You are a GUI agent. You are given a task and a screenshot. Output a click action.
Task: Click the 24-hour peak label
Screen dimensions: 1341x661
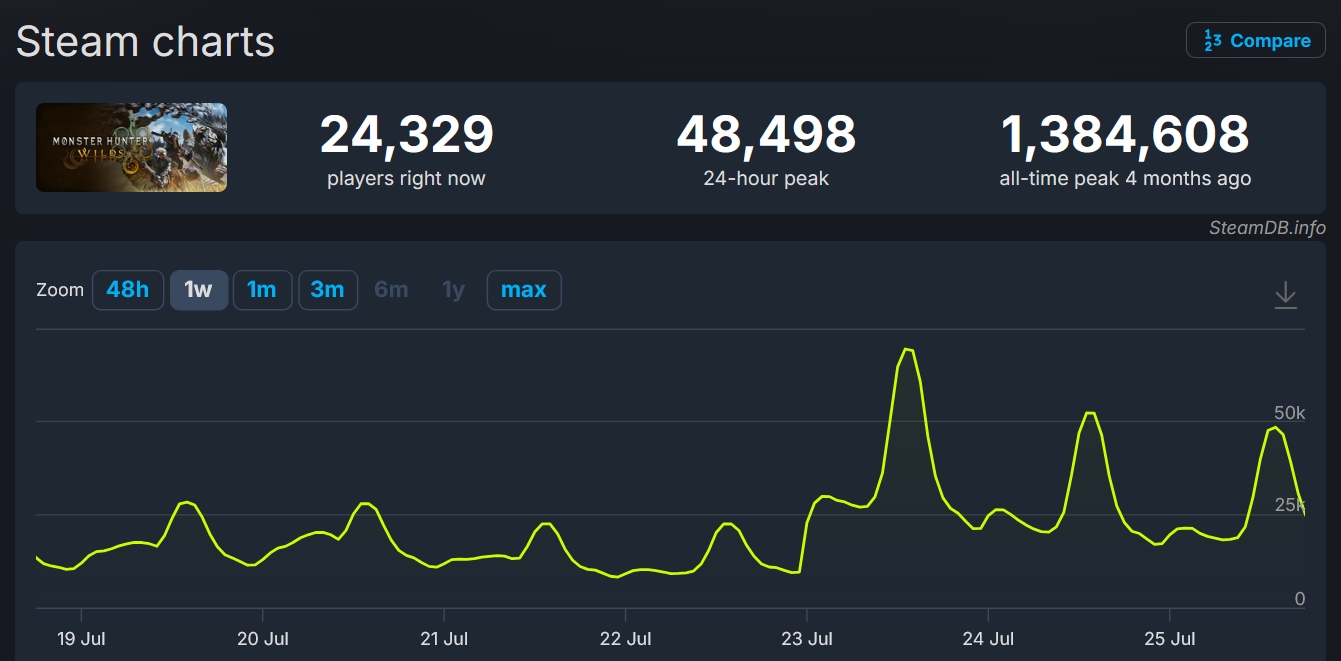(766, 179)
